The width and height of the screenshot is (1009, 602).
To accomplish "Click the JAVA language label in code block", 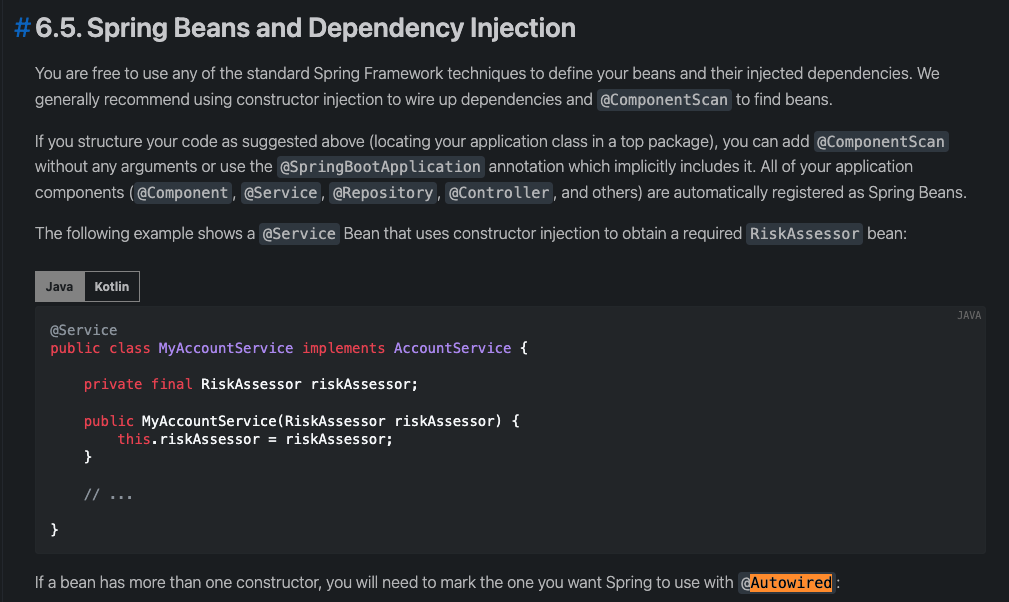I will pos(968,315).
